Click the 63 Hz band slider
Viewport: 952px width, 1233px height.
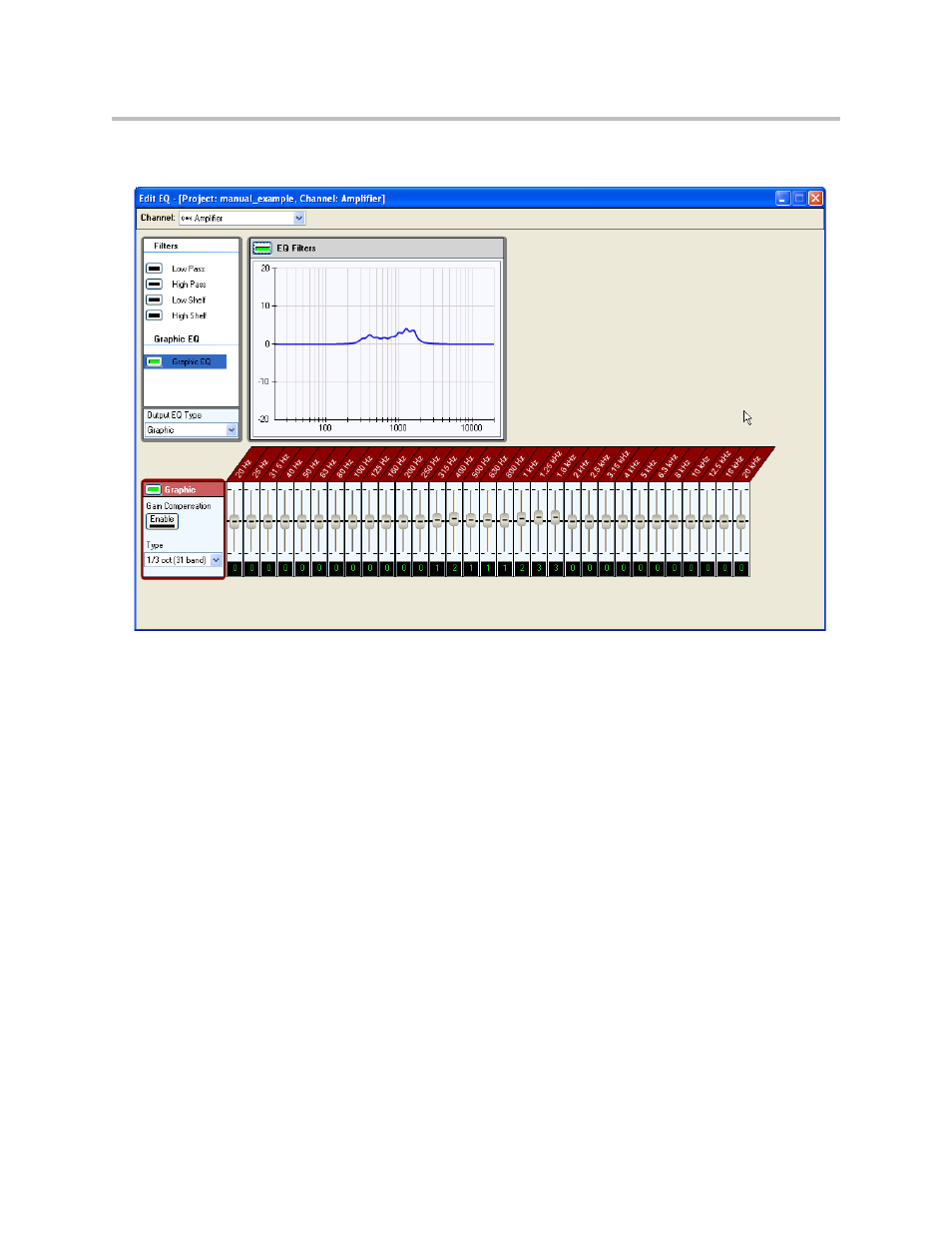click(319, 521)
